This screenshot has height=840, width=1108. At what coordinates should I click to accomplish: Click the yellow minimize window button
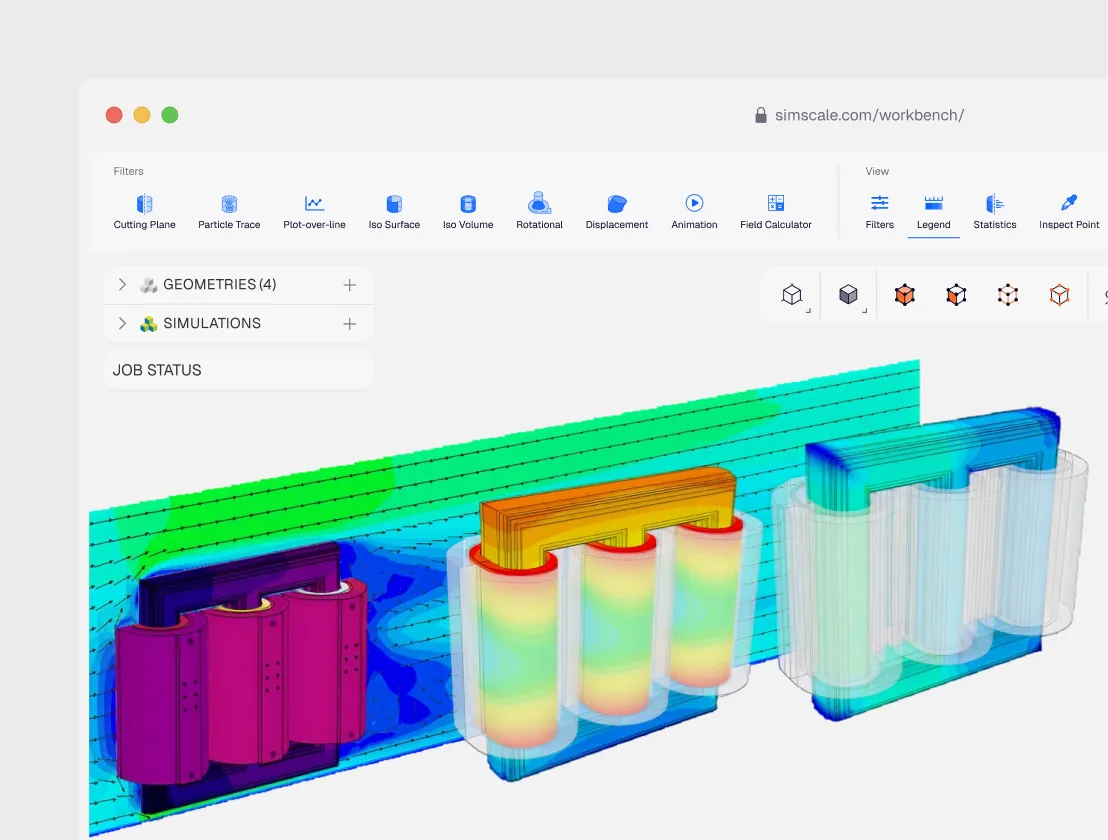click(x=142, y=115)
